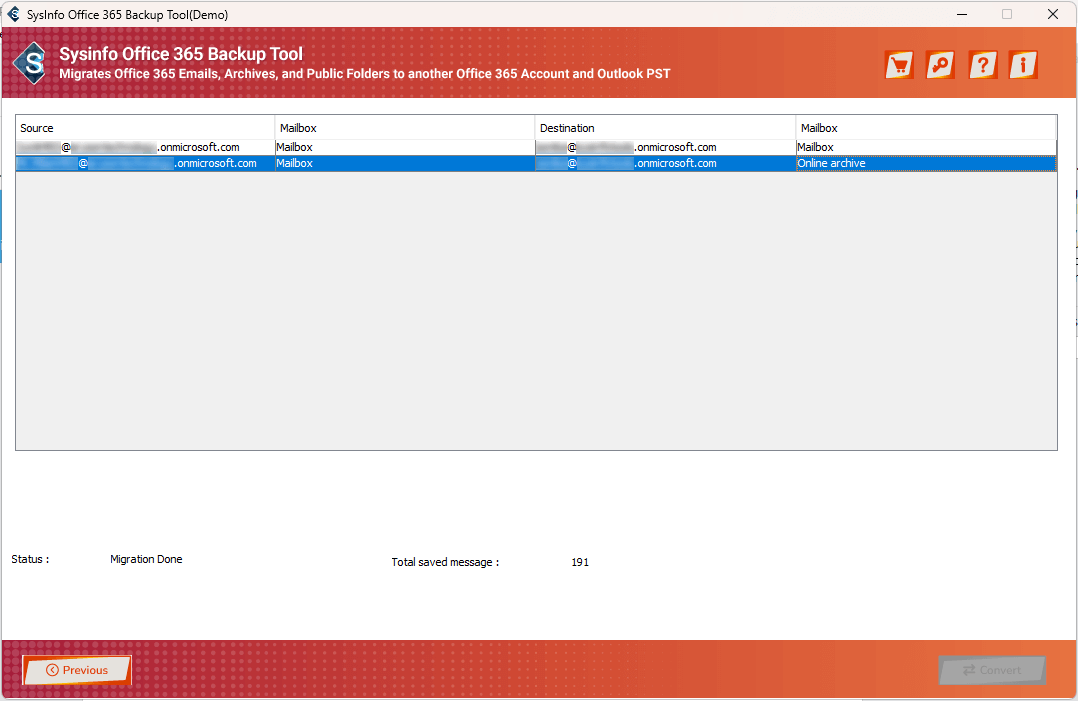Screen dimensions: 1078x701
Task: Click the first row's source Mailbox cell
Action: click(405, 147)
